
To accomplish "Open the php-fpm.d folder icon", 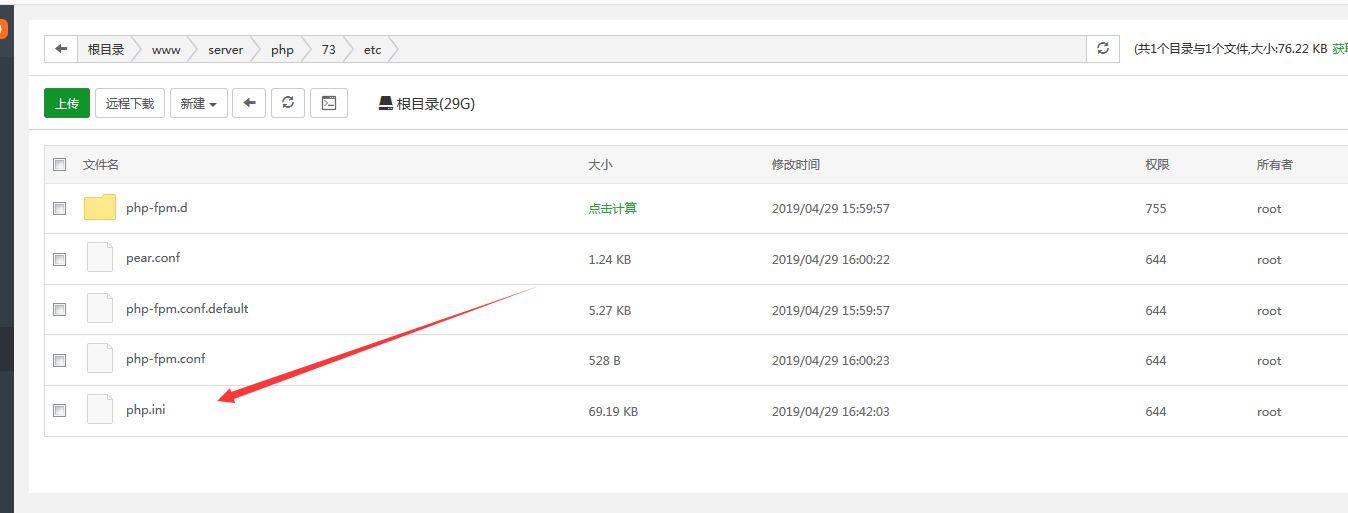I will [100, 208].
